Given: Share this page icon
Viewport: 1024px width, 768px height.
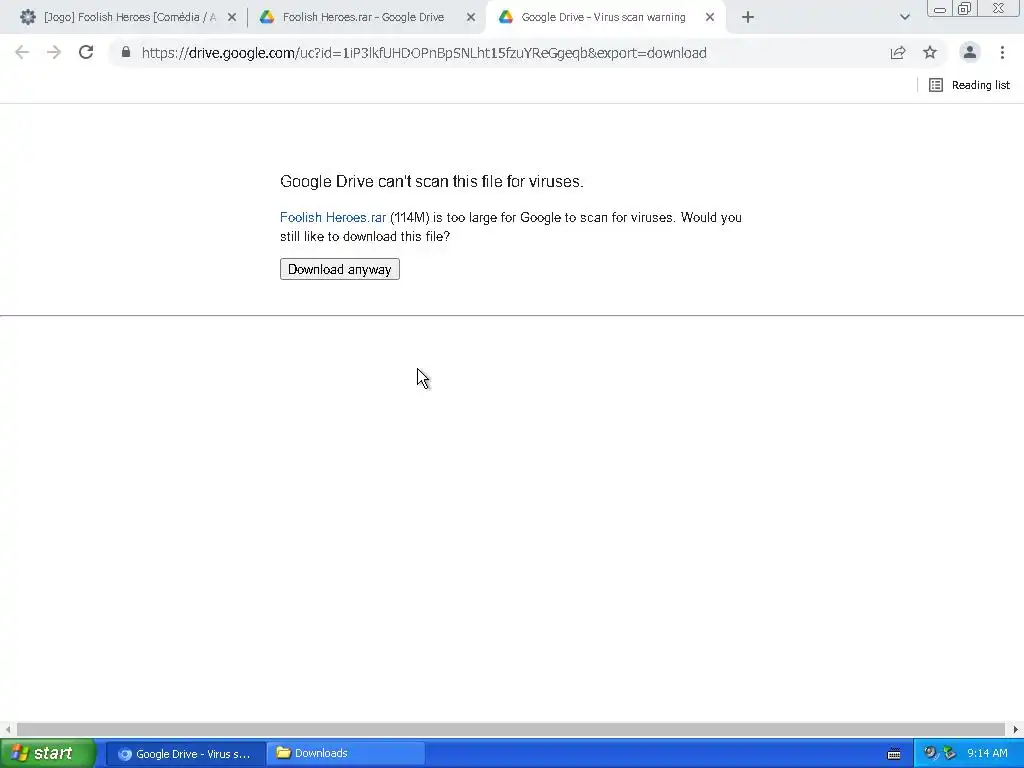Looking at the screenshot, I should [898, 52].
